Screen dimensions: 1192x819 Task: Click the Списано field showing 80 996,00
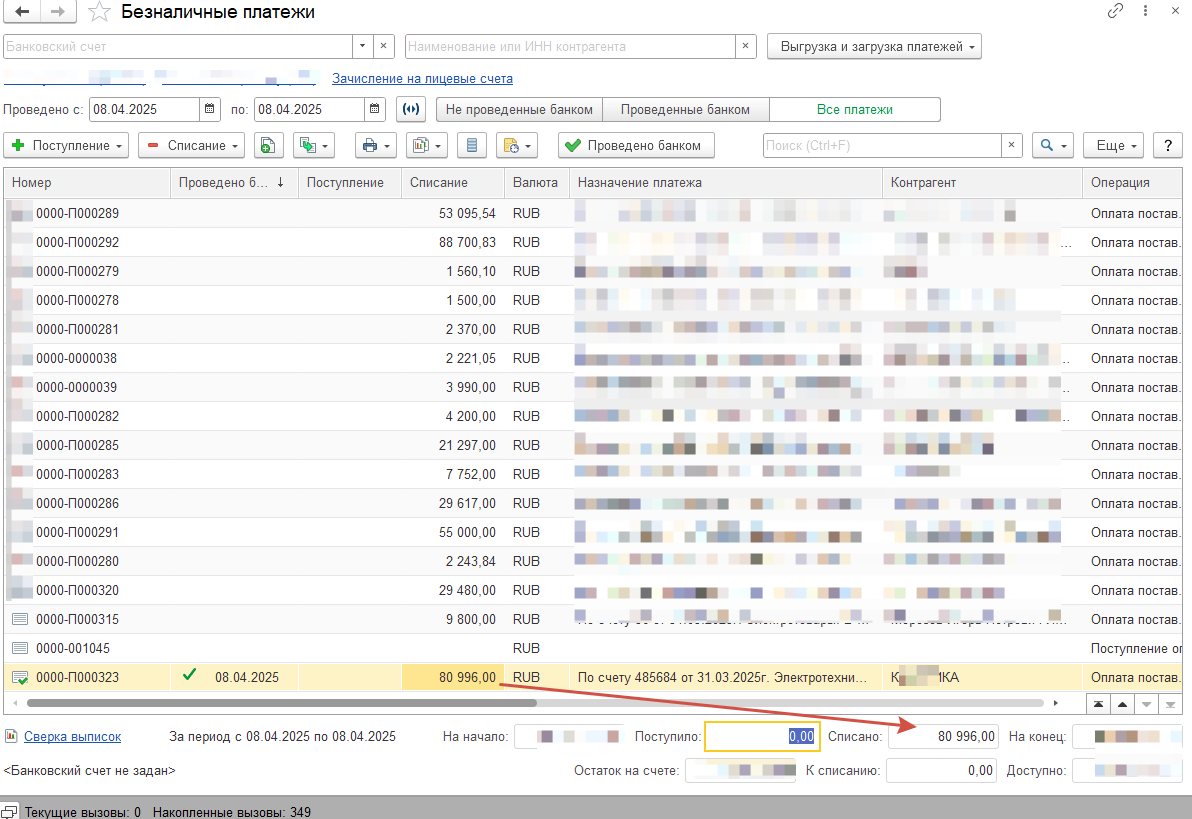pos(943,736)
